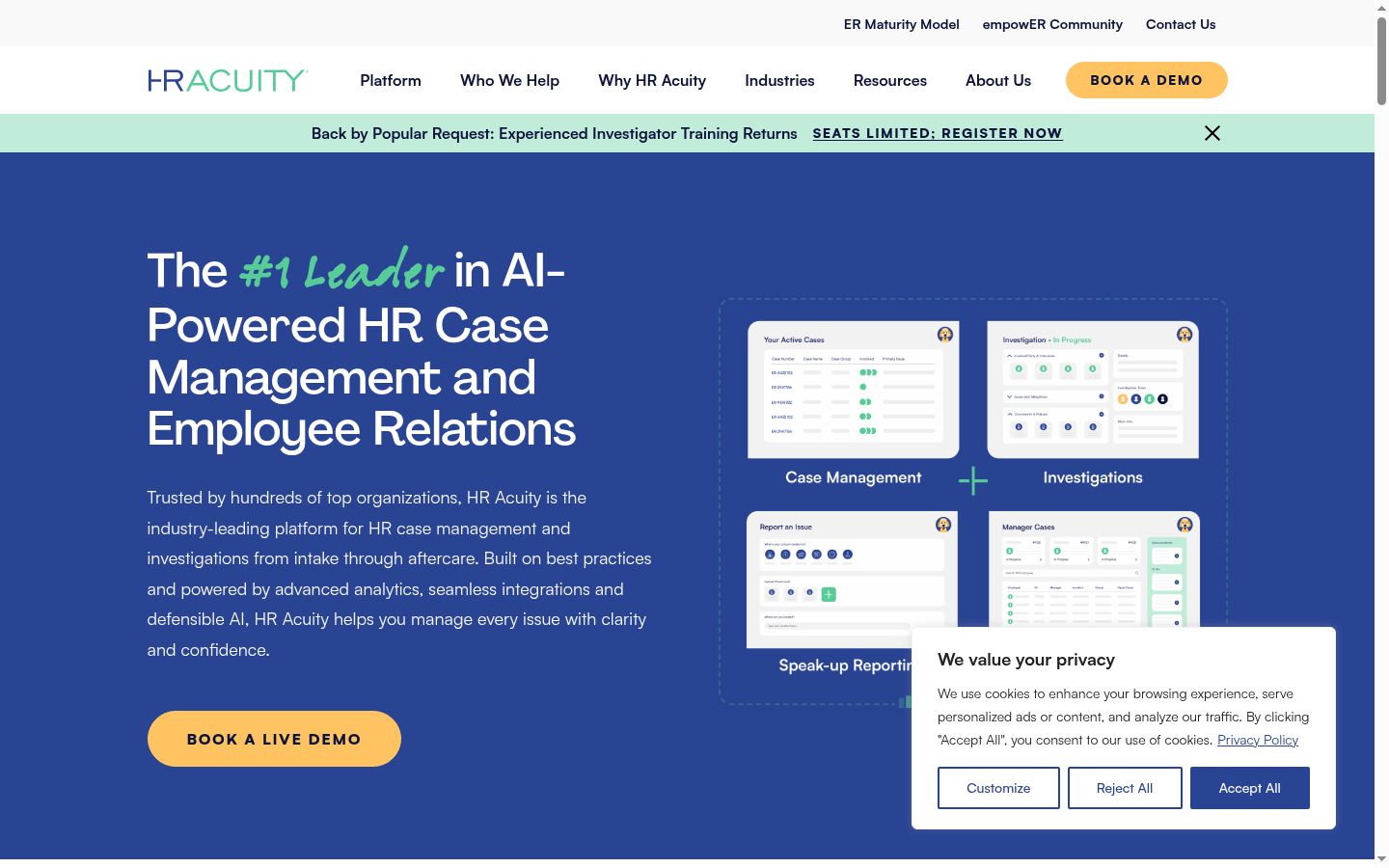Click the avatar icon on Manager Cases card
Screen dimensions: 1389x868
1185,525
